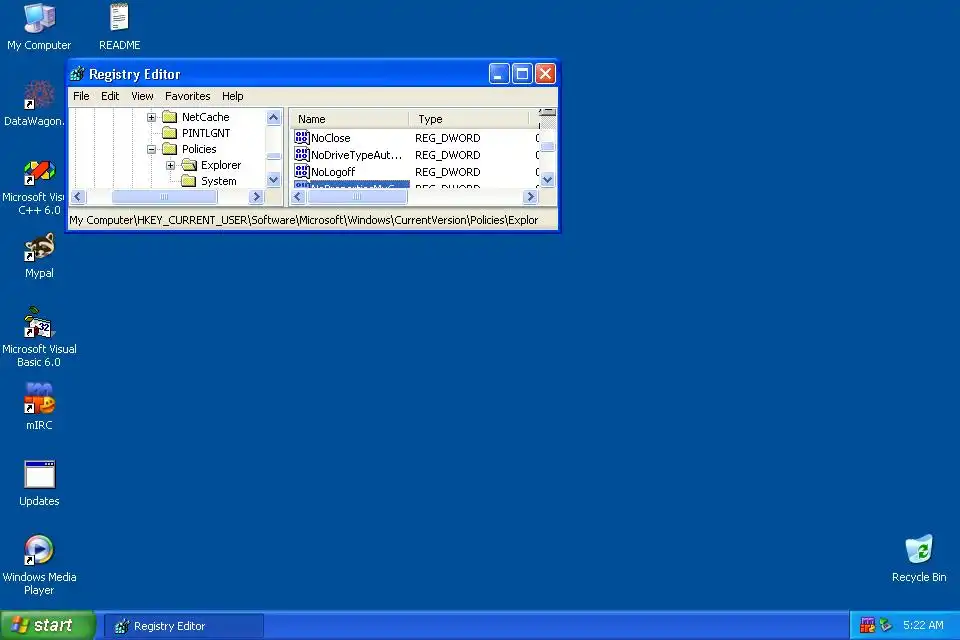960x640 pixels.
Task: Expand the NetCache tree node
Action: 151,117
